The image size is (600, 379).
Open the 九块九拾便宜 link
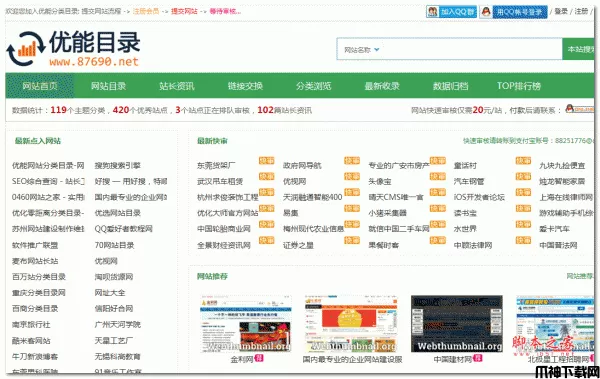tap(562, 166)
